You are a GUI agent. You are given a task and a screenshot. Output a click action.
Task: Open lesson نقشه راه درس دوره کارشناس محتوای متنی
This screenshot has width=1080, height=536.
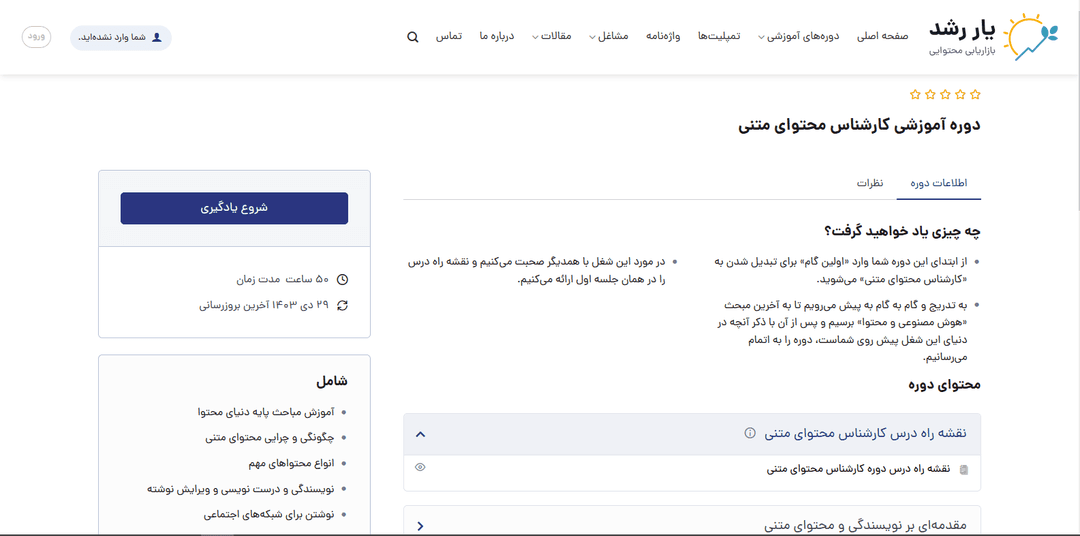pyautogui.click(x=858, y=469)
